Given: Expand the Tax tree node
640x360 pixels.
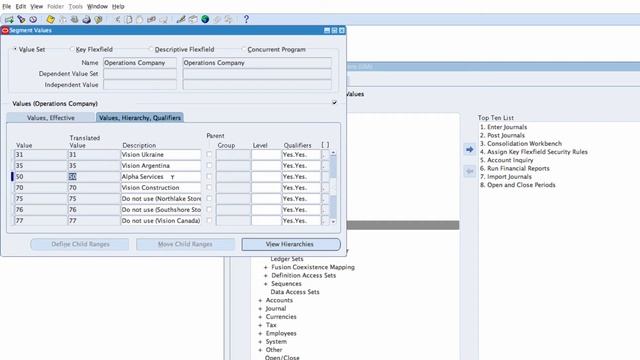Looking at the screenshot, I should click(x=260, y=325).
